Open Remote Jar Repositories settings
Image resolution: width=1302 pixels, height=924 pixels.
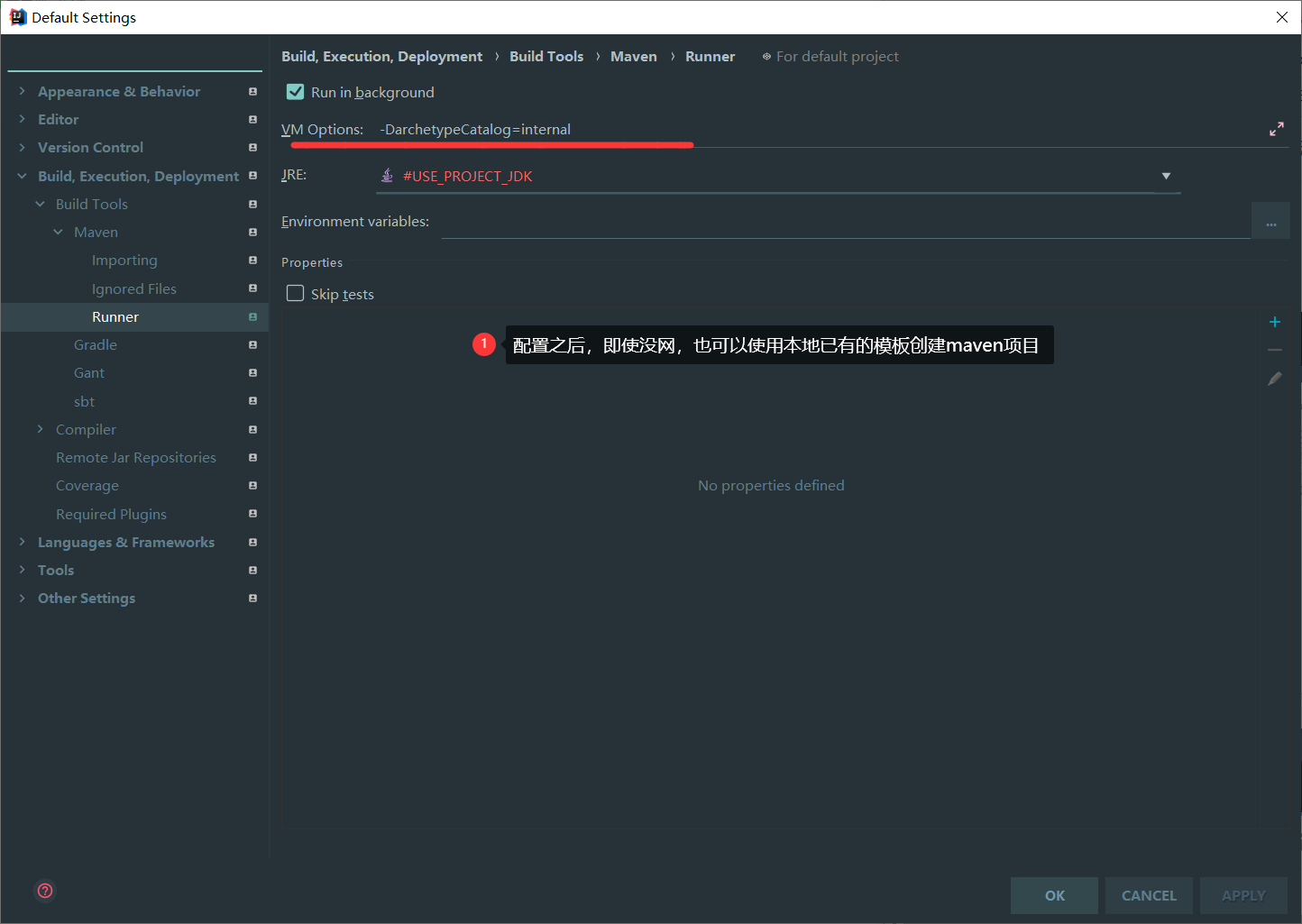[136, 458]
